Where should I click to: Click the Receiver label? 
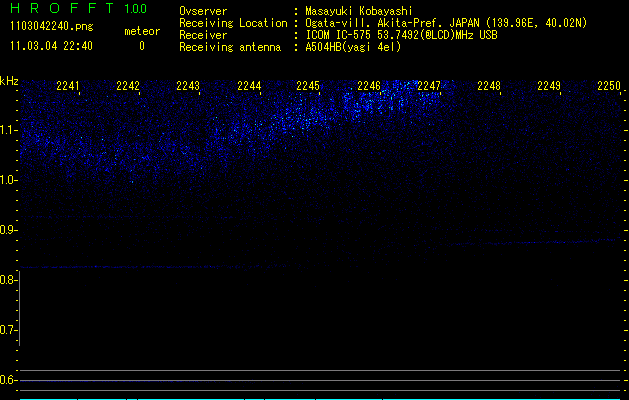click(203, 35)
